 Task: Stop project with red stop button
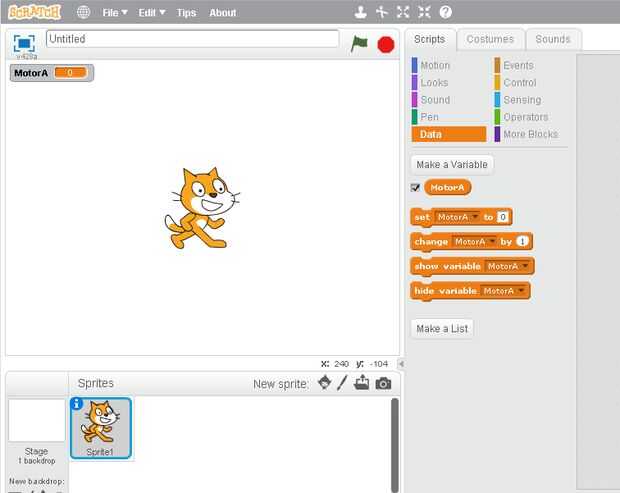click(x=386, y=44)
